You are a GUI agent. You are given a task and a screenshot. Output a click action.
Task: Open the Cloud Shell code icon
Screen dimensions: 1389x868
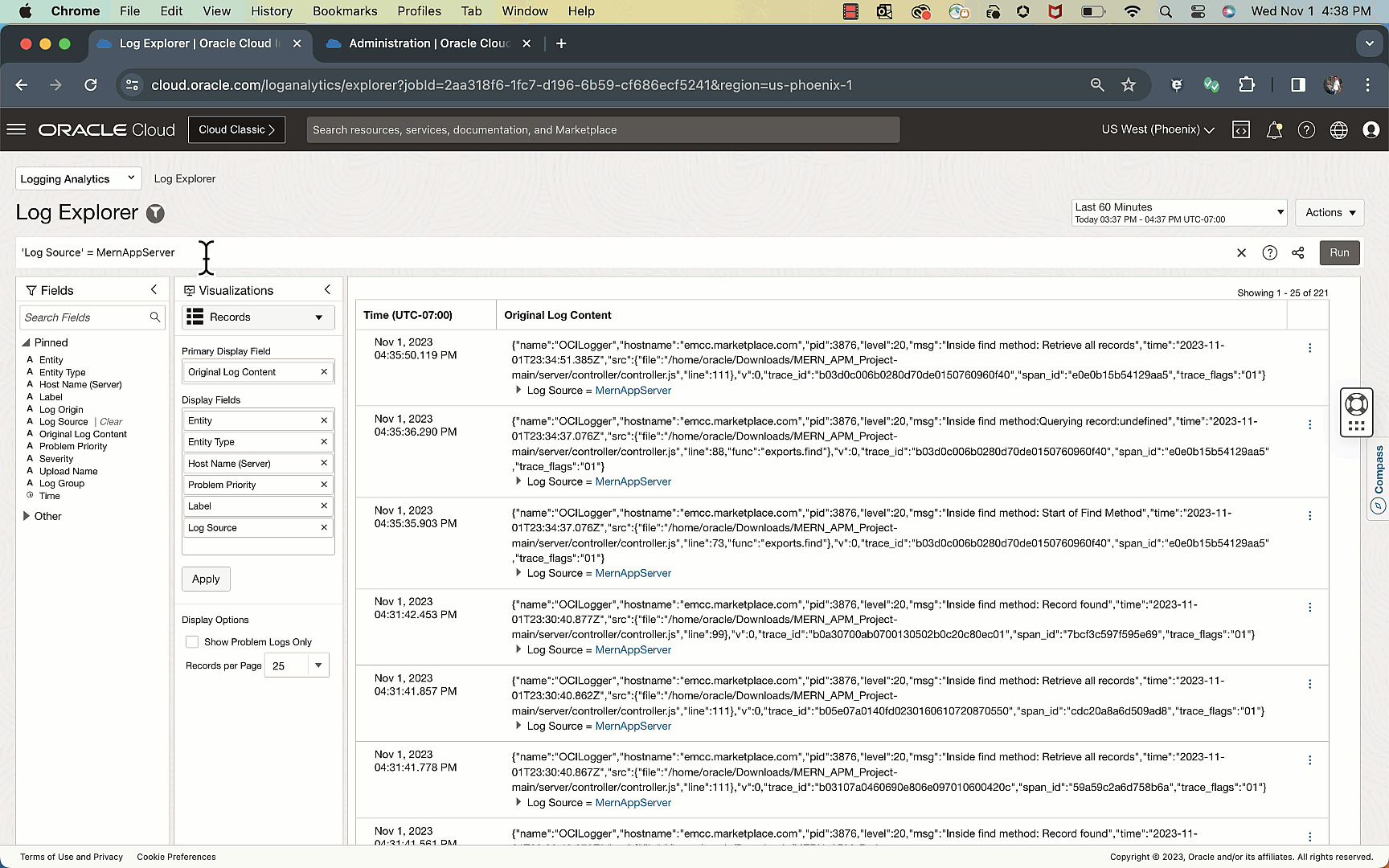tap(1241, 129)
